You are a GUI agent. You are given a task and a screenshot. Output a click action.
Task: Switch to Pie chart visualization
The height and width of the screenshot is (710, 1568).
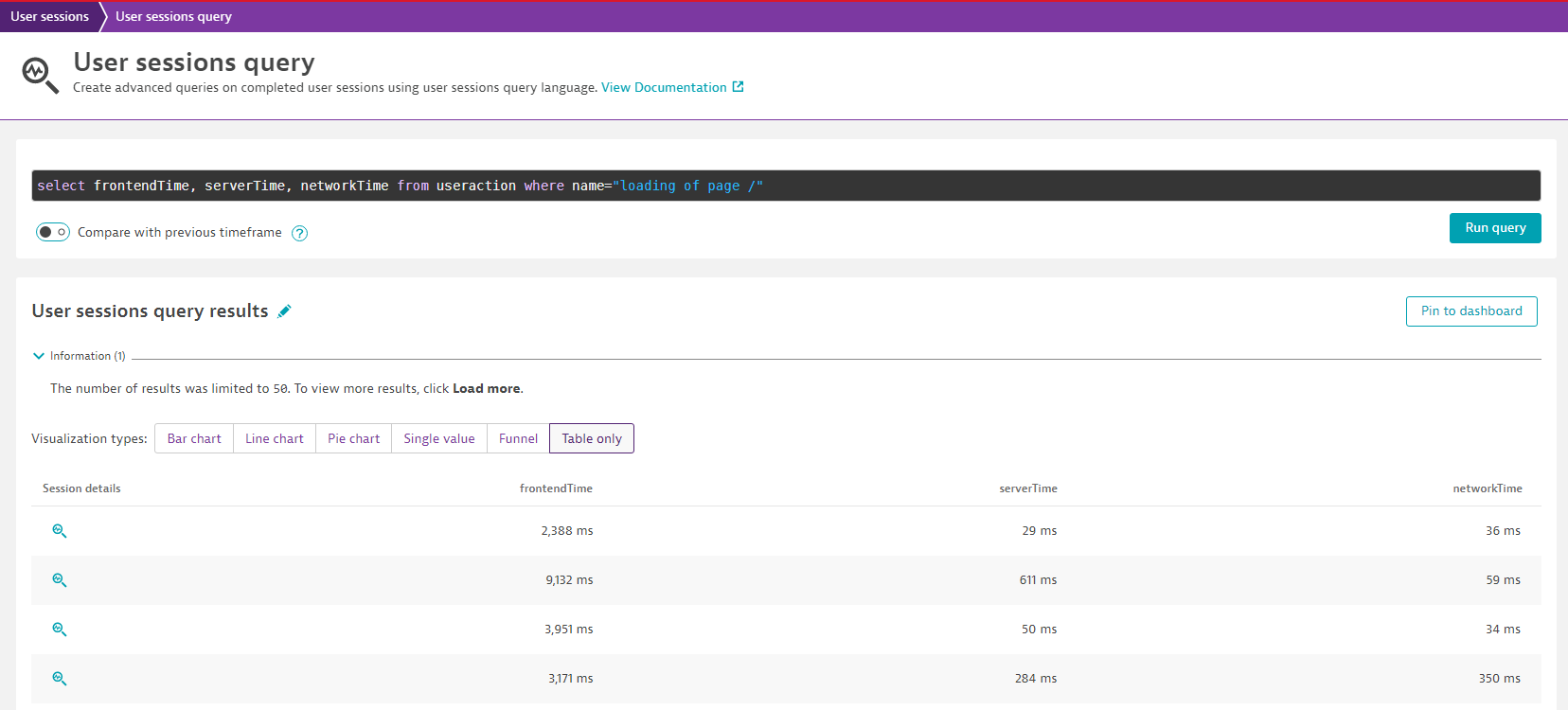pyautogui.click(x=353, y=438)
